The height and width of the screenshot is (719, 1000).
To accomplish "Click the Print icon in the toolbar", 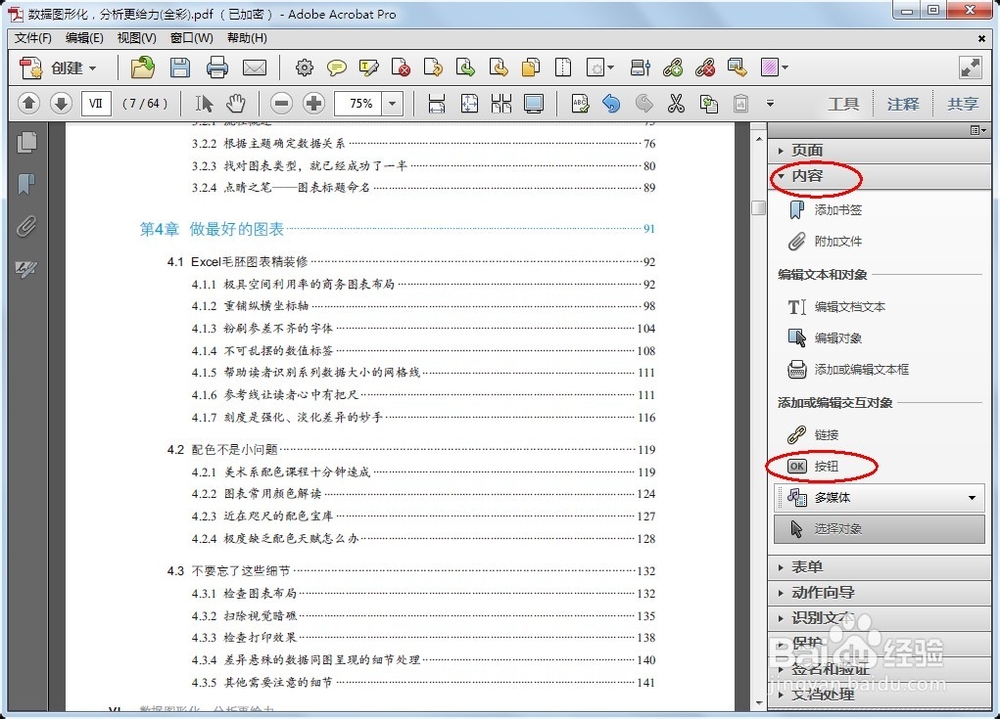I will 217,68.
